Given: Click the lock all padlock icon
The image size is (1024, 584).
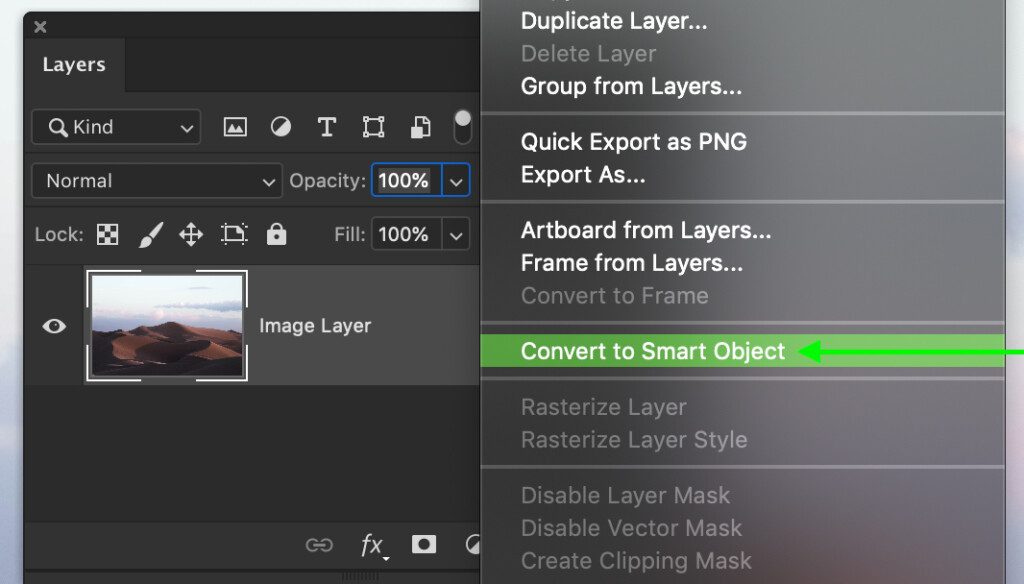Looking at the screenshot, I should point(277,235).
